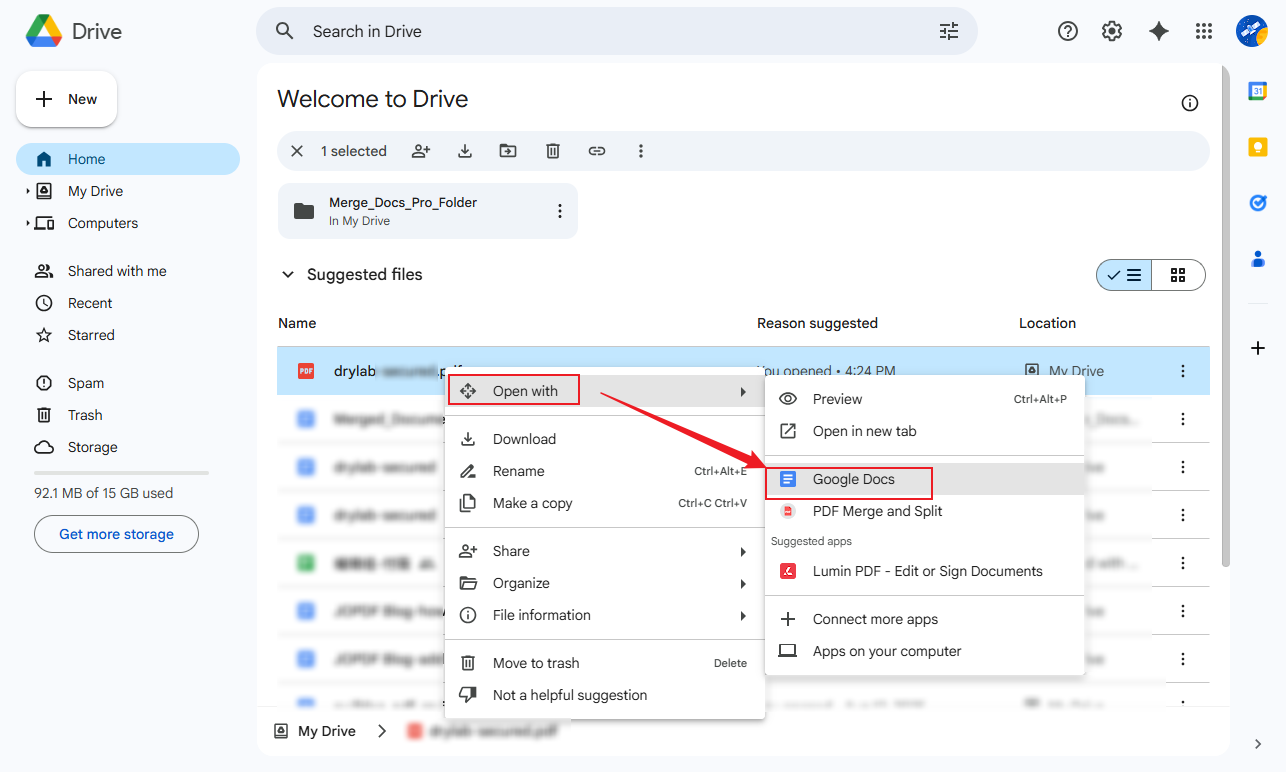1286x772 pixels.
Task: Choose Preview in submenu
Action: [x=925, y=399]
